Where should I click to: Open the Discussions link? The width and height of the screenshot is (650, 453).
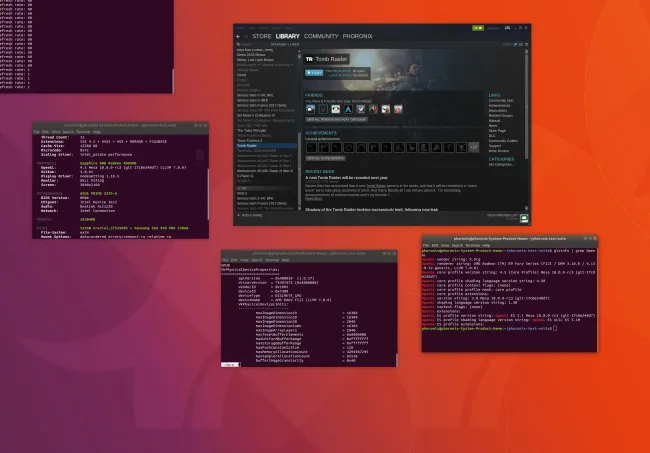click(498, 111)
